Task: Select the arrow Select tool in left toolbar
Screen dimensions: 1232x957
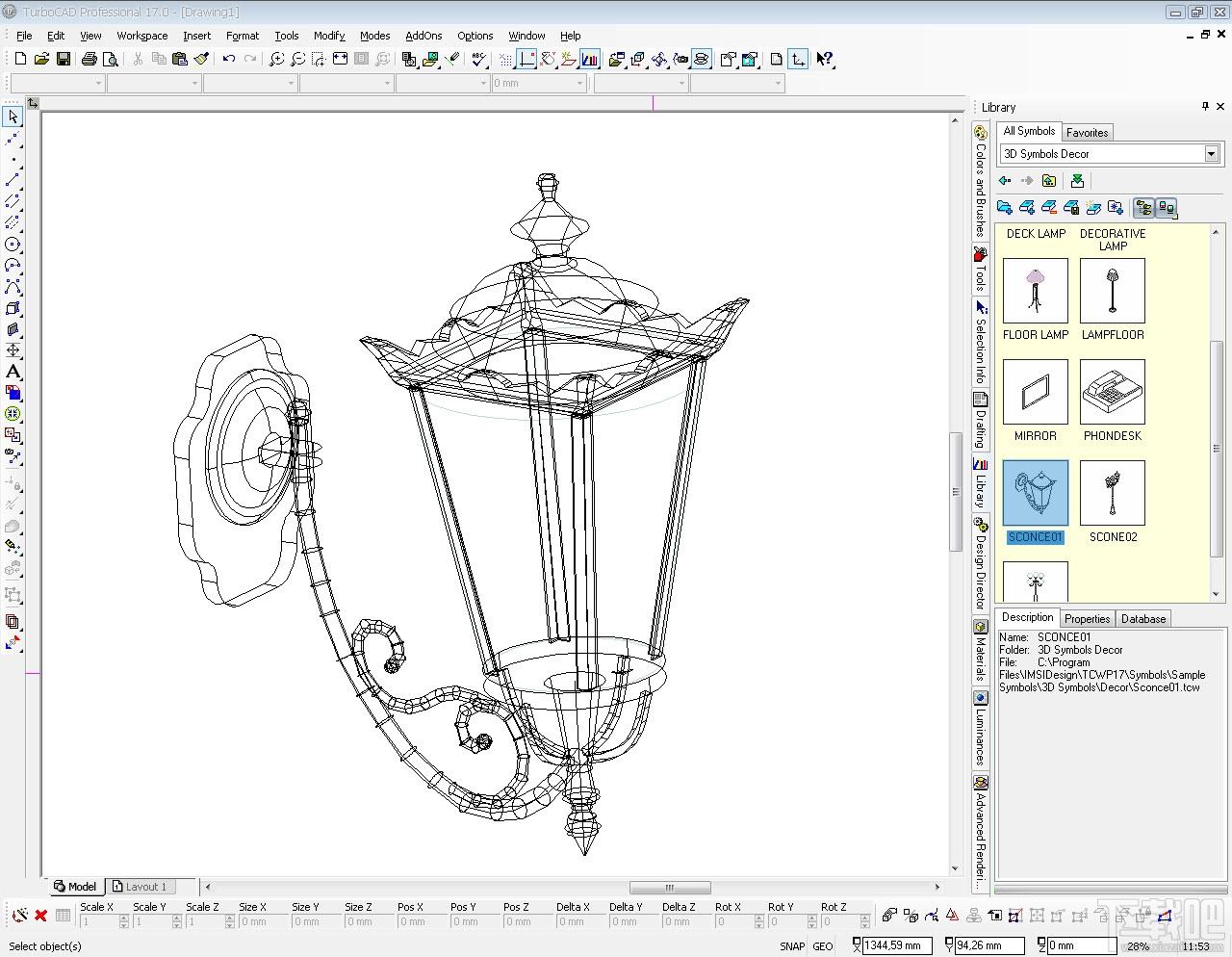Action: coord(13,116)
